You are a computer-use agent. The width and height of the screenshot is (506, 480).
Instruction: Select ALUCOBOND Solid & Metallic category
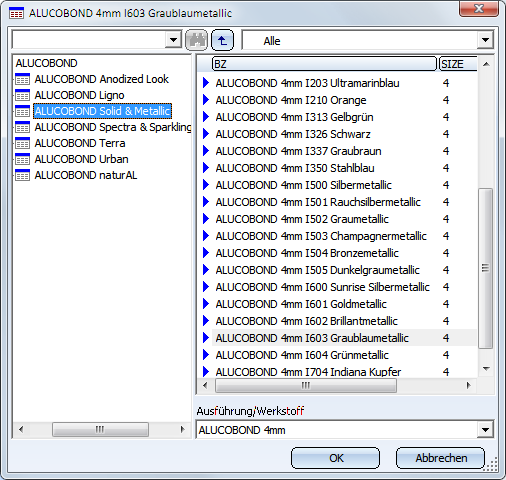[102, 111]
